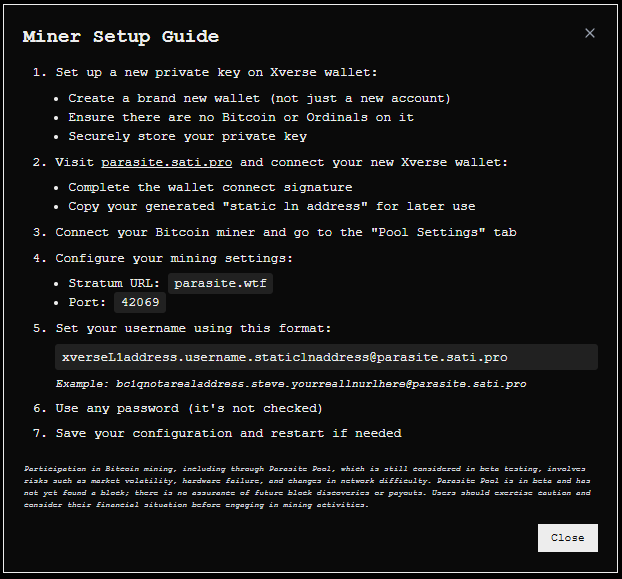Click 'Copy your generated static ln address' bullet

(272, 206)
